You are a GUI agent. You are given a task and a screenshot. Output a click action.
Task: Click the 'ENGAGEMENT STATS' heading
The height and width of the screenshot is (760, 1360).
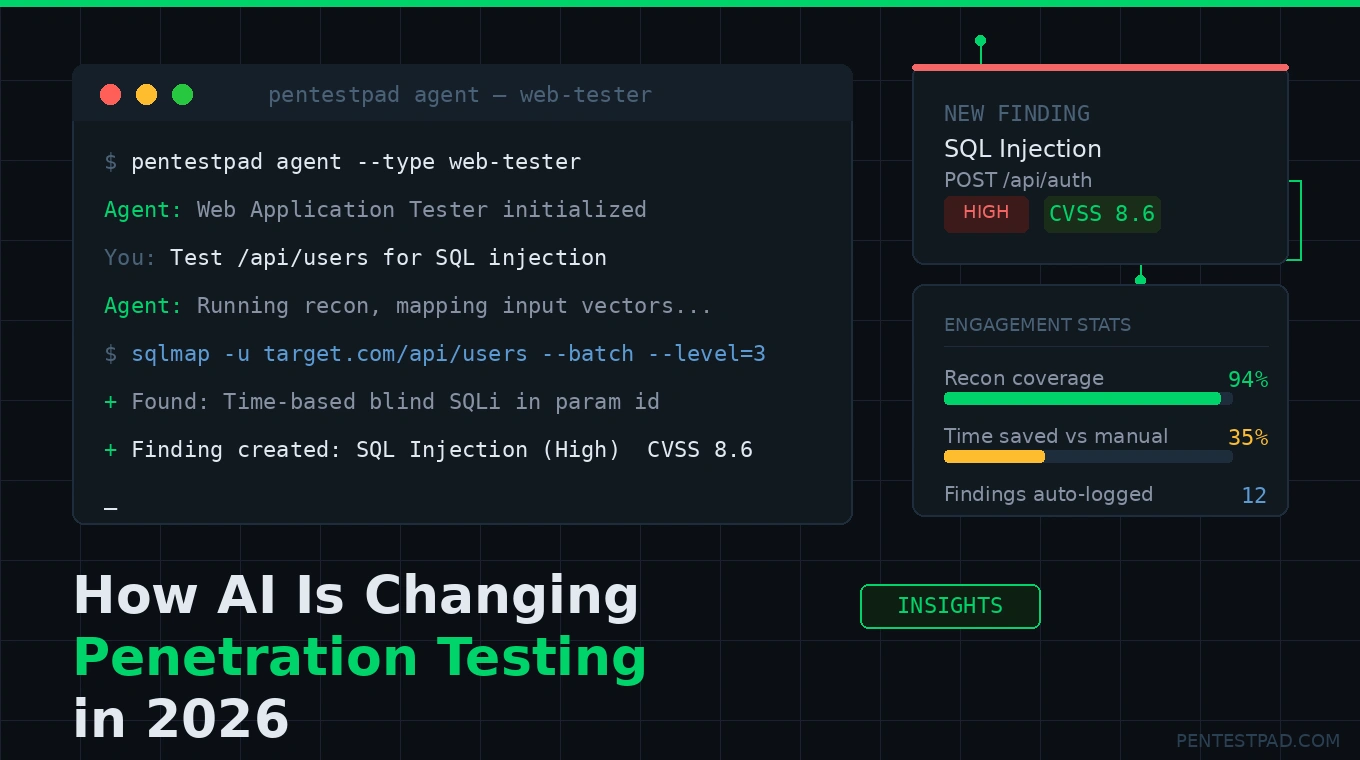click(1037, 325)
